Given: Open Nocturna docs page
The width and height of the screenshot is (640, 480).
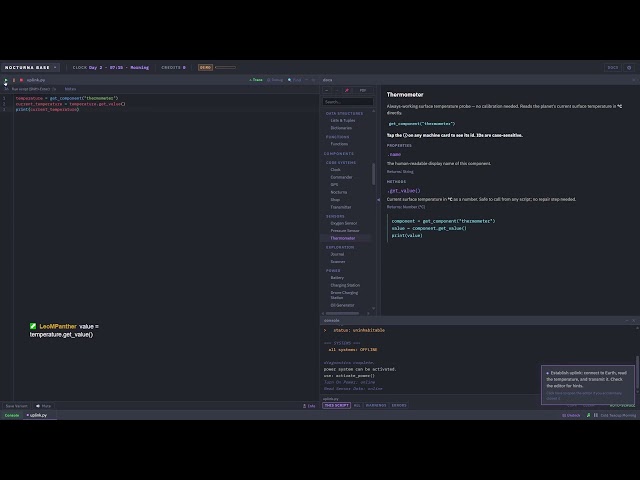Looking at the screenshot, I should (x=339, y=192).
